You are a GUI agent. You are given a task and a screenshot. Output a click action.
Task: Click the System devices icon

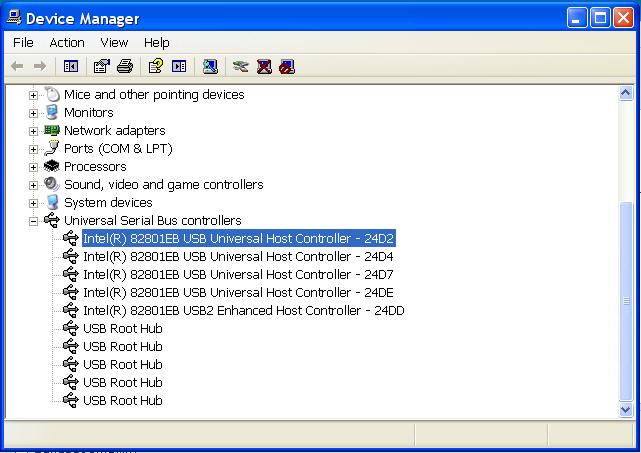52,202
